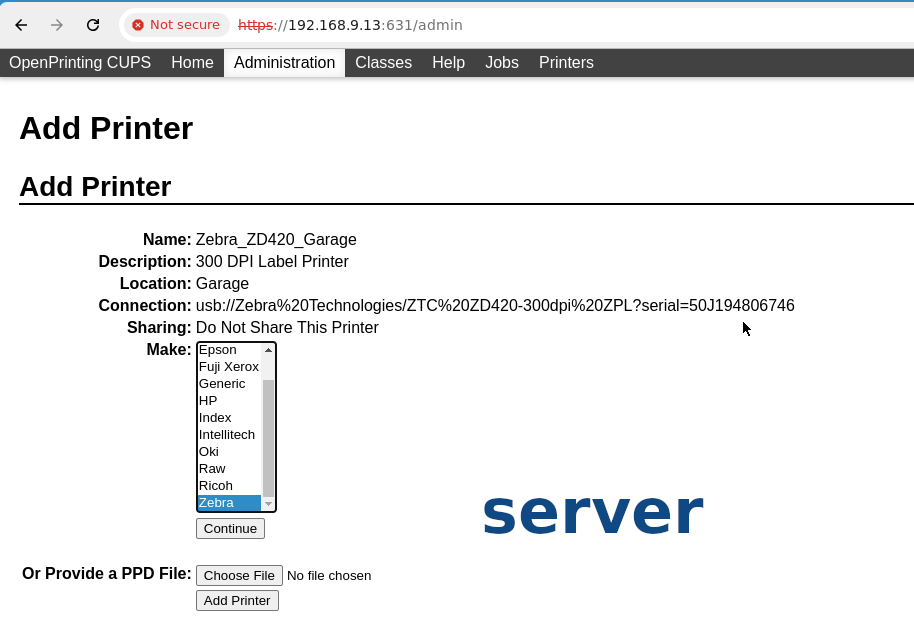The width and height of the screenshot is (914, 642).
Task: Select Epson in the Make list
Action: [x=218, y=350]
